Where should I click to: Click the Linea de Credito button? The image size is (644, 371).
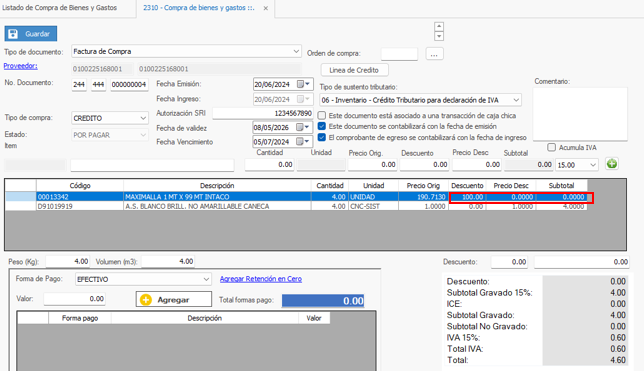coord(354,70)
